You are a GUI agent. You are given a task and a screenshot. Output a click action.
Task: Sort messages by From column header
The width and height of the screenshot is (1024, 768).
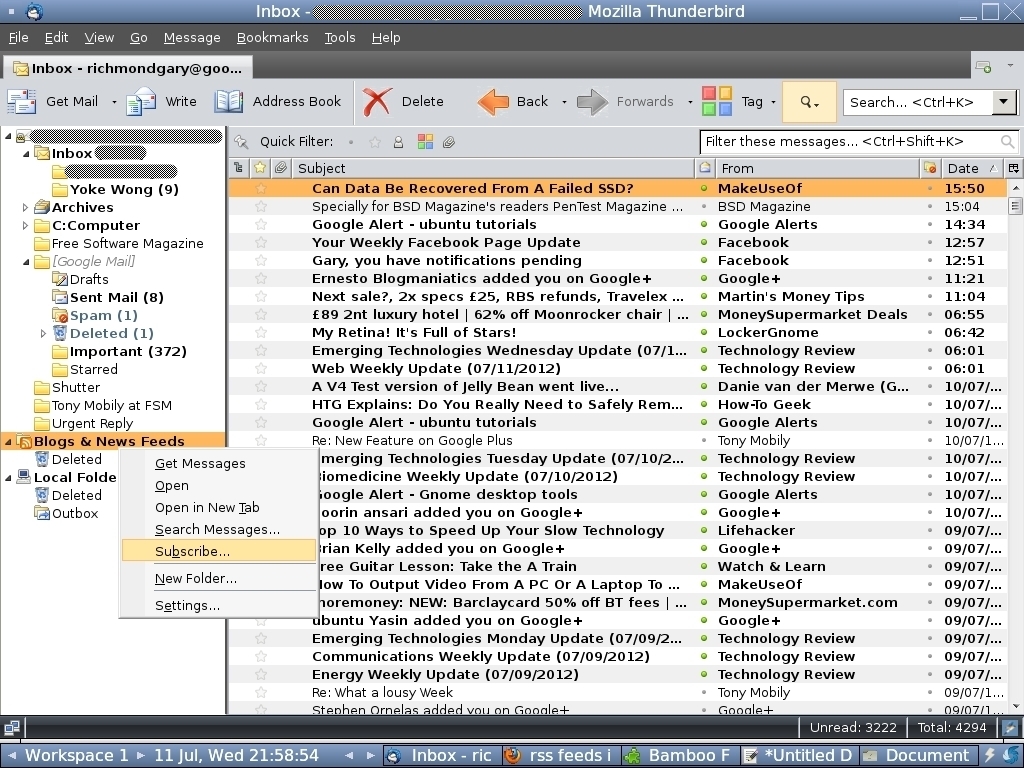click(818, 168)
